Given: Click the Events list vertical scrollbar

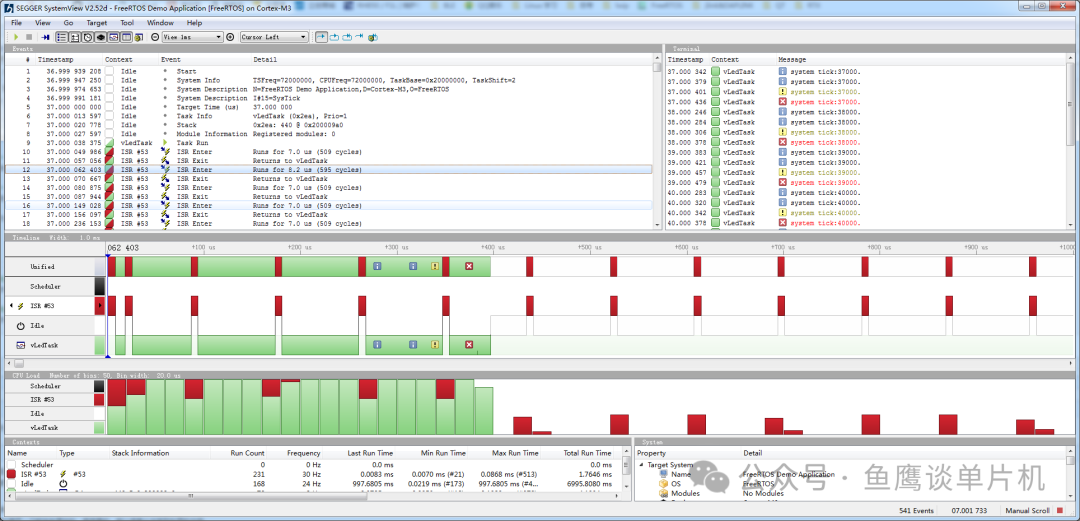Looking at the screenshot, I should click(657, 141).
